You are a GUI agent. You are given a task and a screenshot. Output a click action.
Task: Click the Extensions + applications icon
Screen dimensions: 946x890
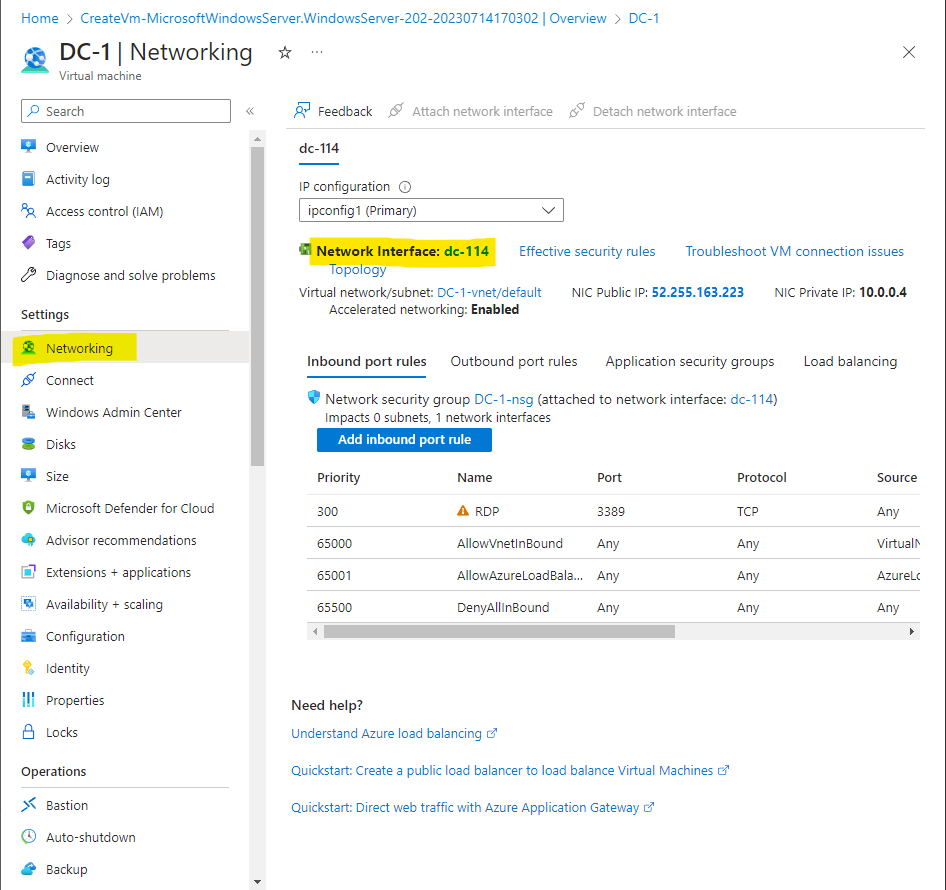pyautogui.click(x=28, y=571)
